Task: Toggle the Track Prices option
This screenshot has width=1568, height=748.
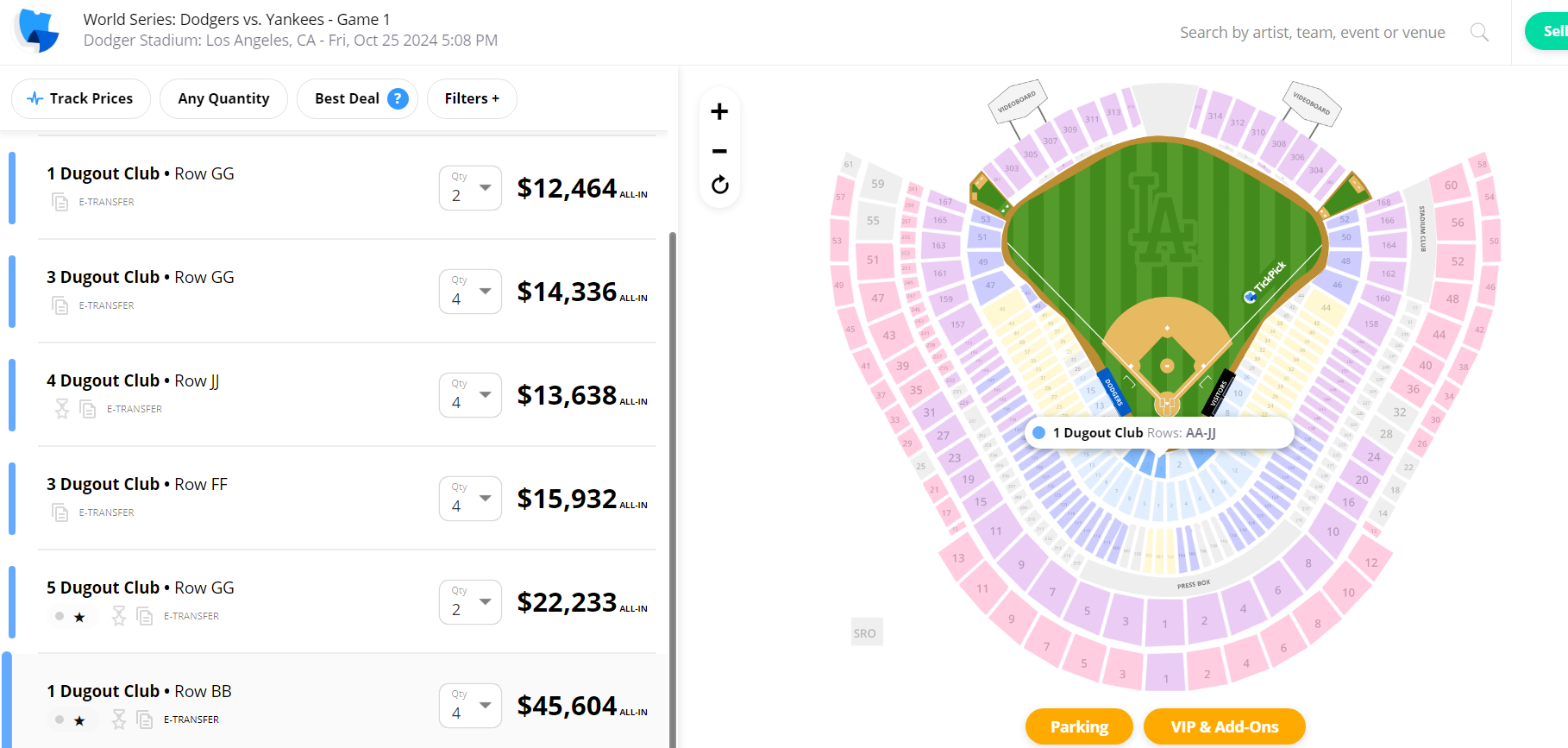Action: pos(81,98)
